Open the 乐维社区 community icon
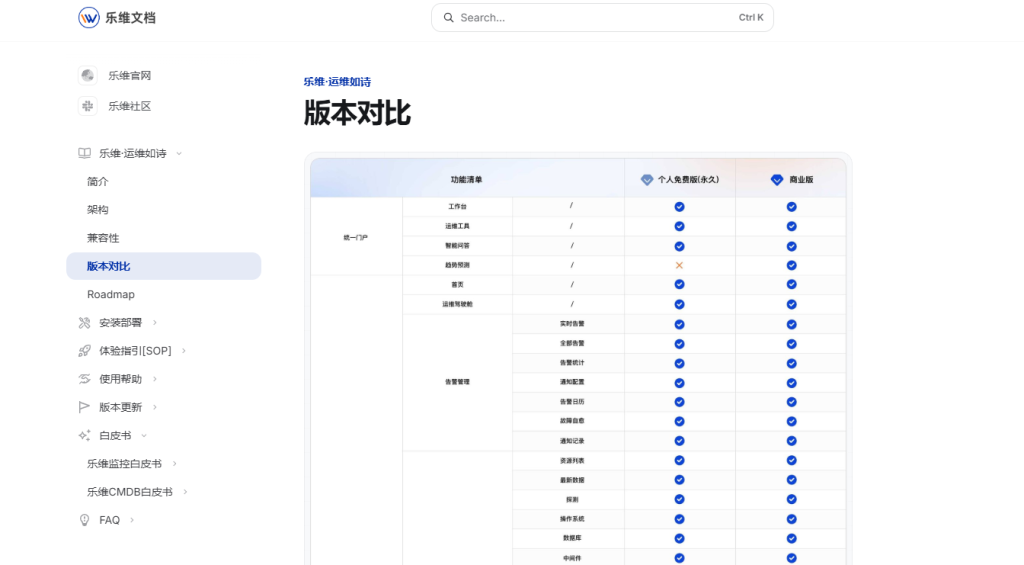This screenshot has width=1024, height=565. pos(88,106)
